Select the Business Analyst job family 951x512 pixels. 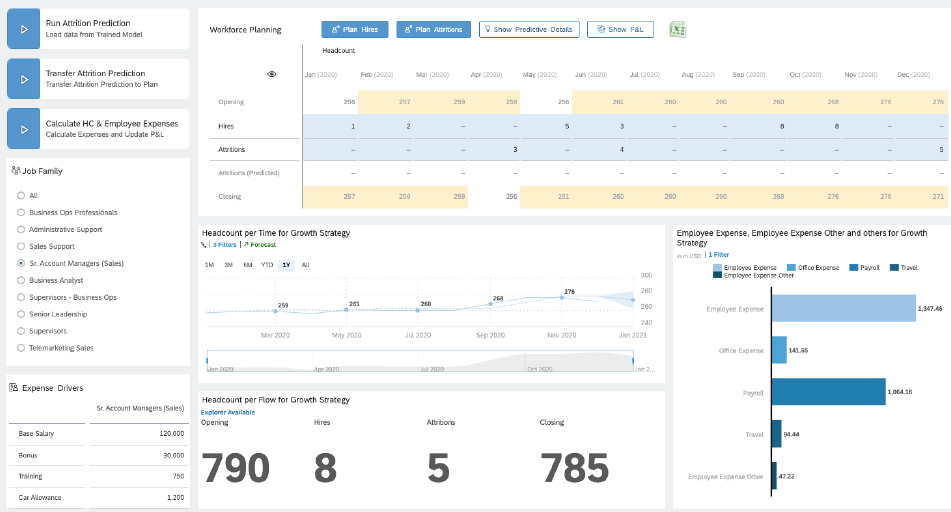coord(21,280)
